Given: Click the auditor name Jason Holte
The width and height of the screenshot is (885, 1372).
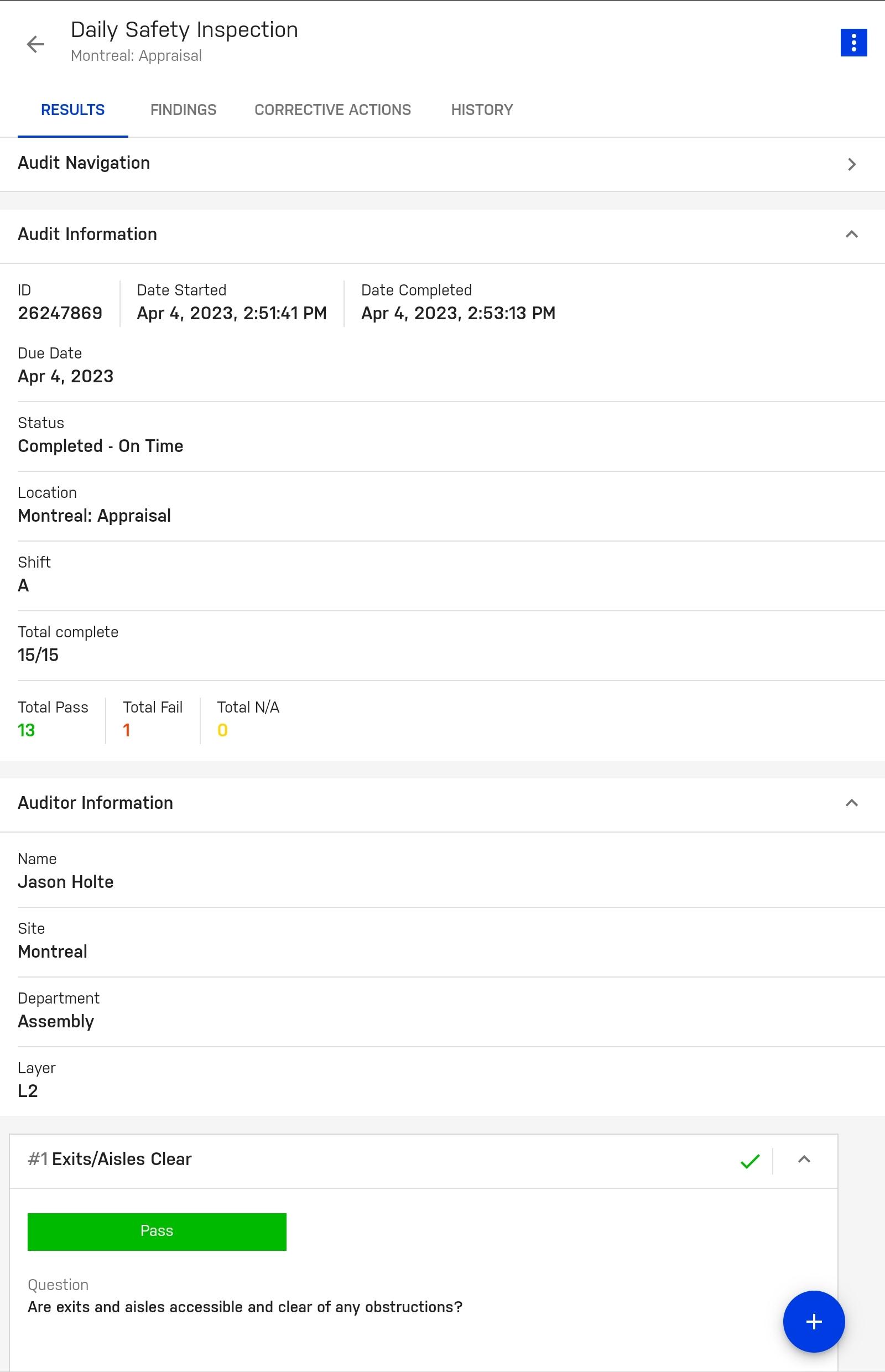Looking at the screenshot, I should coord(65,882).
